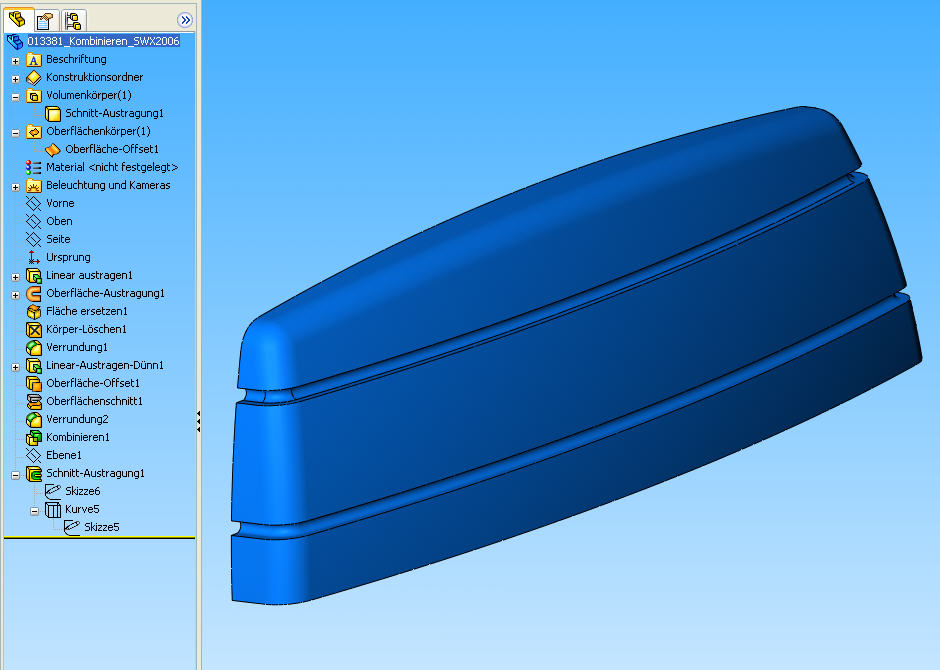The image size is (940, 670).
Task: Select the Körper-Löschen1 feature label
Action: click(x=86, y=329)
